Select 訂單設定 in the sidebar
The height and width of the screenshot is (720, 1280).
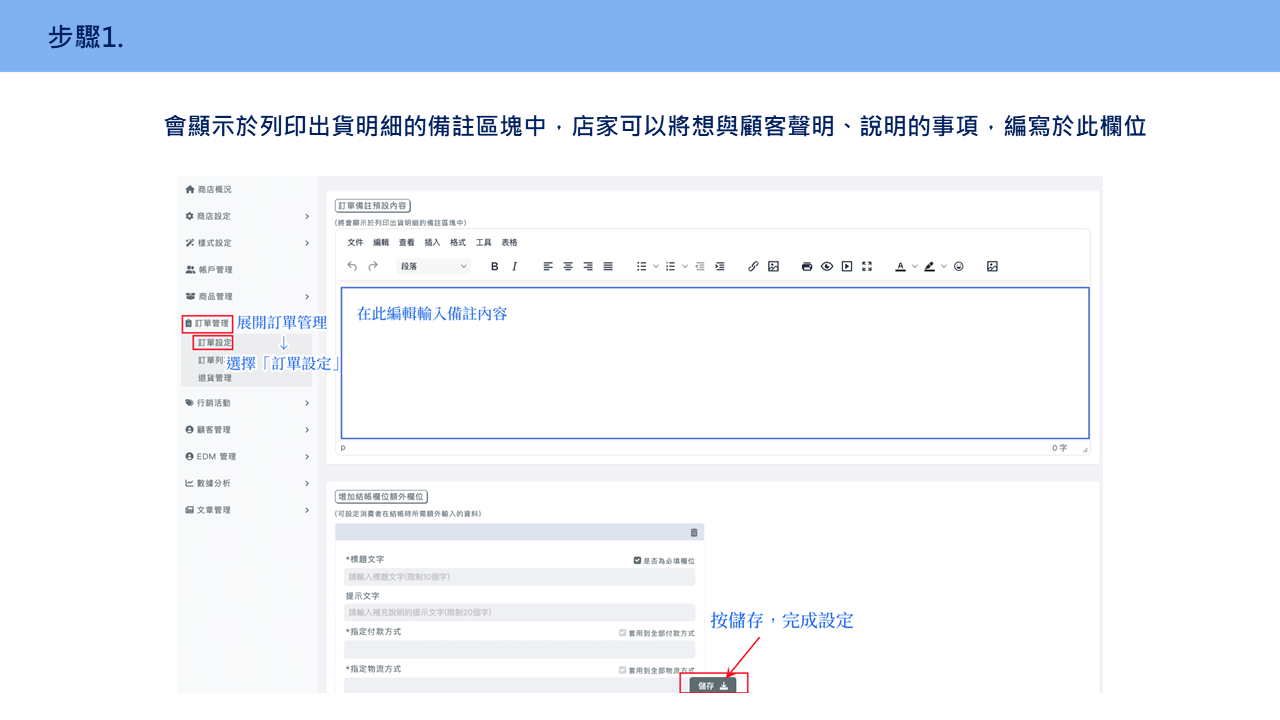point(215,342)
